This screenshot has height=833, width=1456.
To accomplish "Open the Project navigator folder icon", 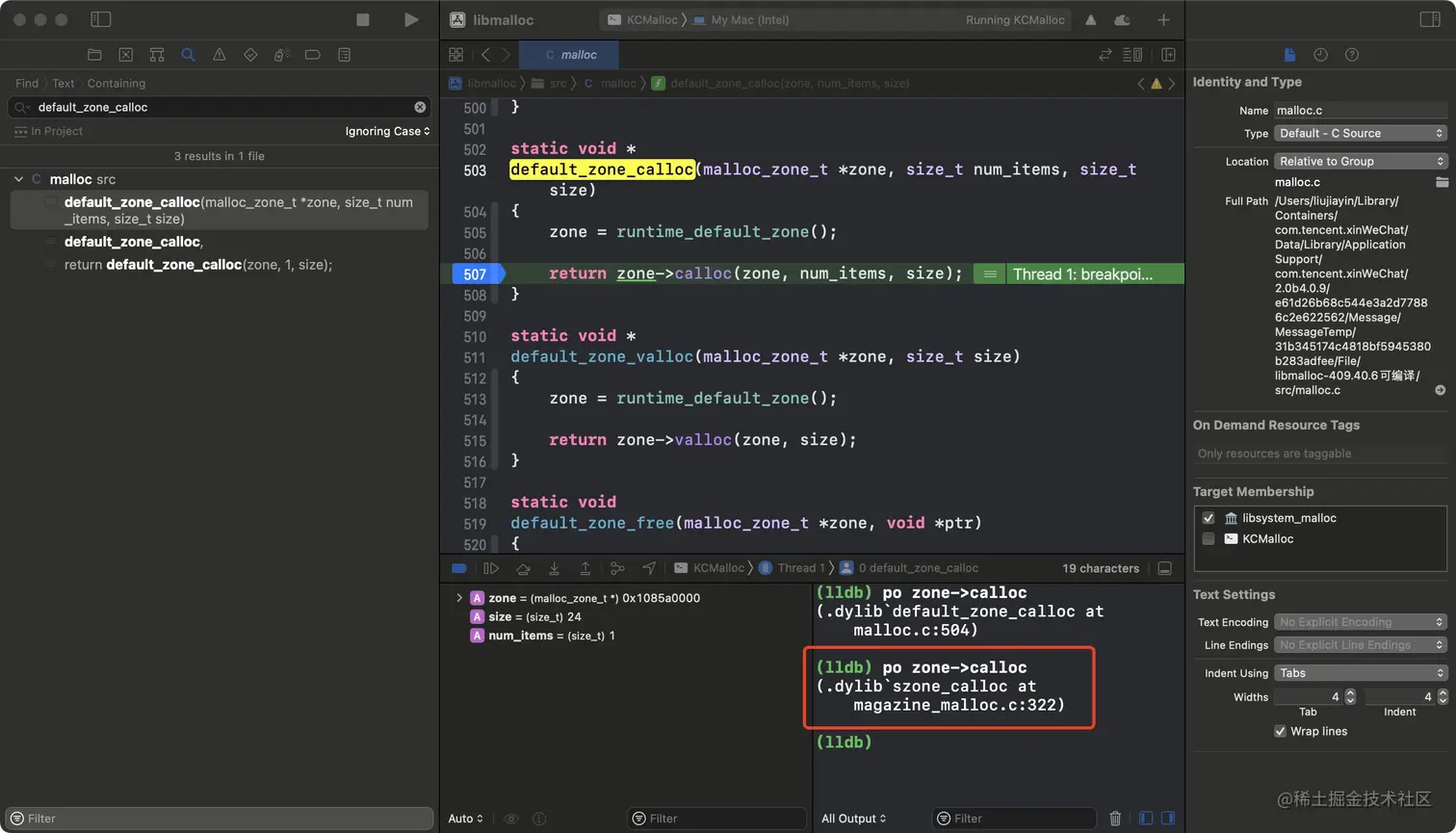I will click(x=94, y=55).
